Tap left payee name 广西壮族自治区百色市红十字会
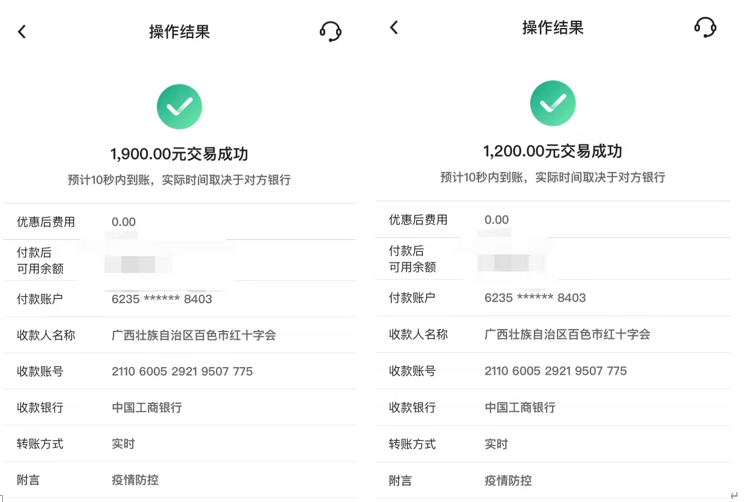The width and height of the screenshot is (744, 502). (x=194, y=335)
